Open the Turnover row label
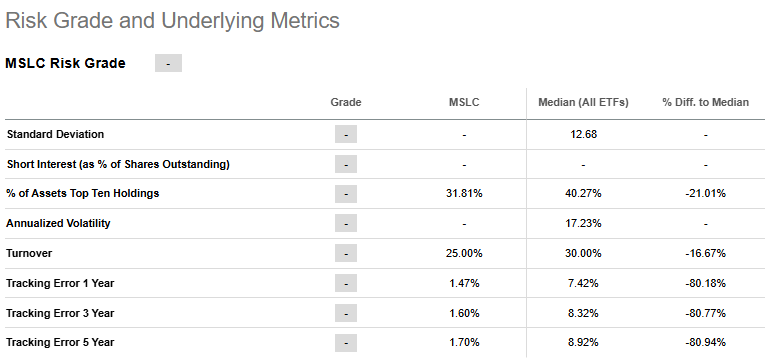Viewport: 775px width, 362px height. [29, 254]
